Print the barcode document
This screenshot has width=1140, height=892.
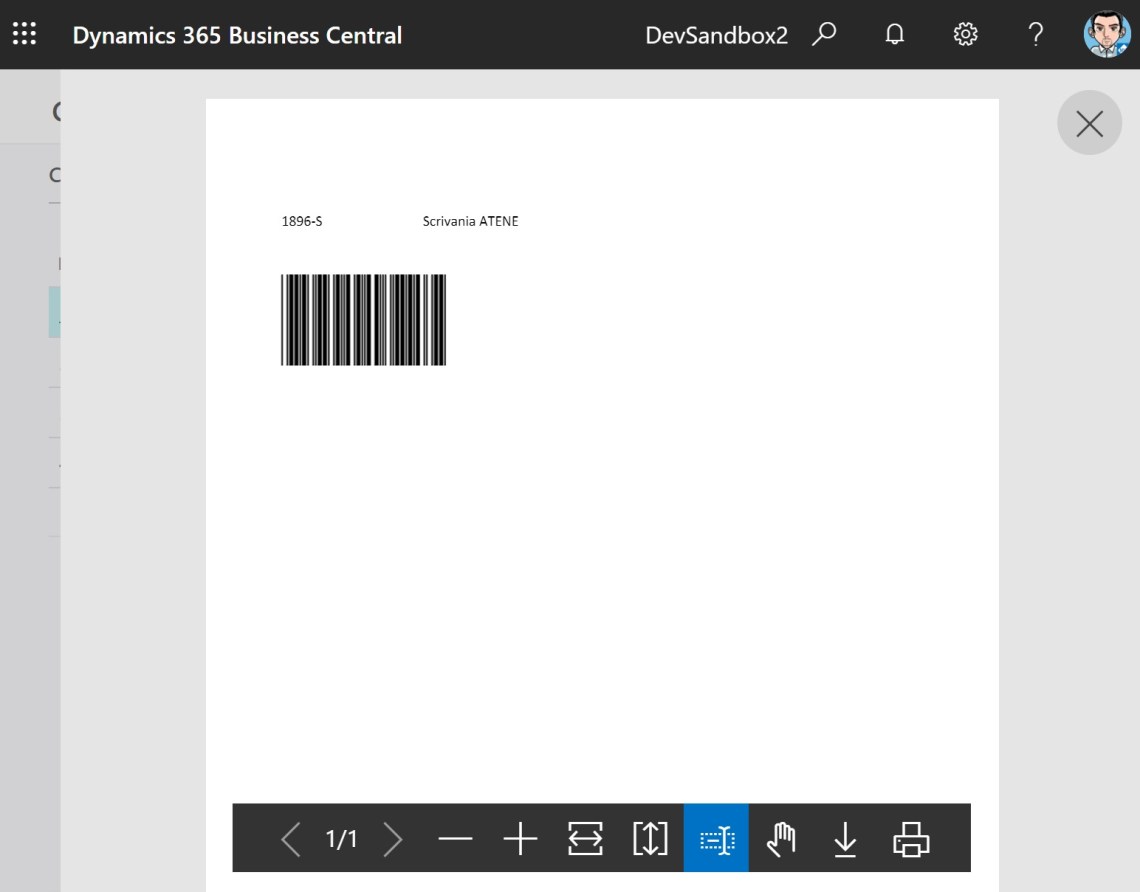click(x=911, y=838)
